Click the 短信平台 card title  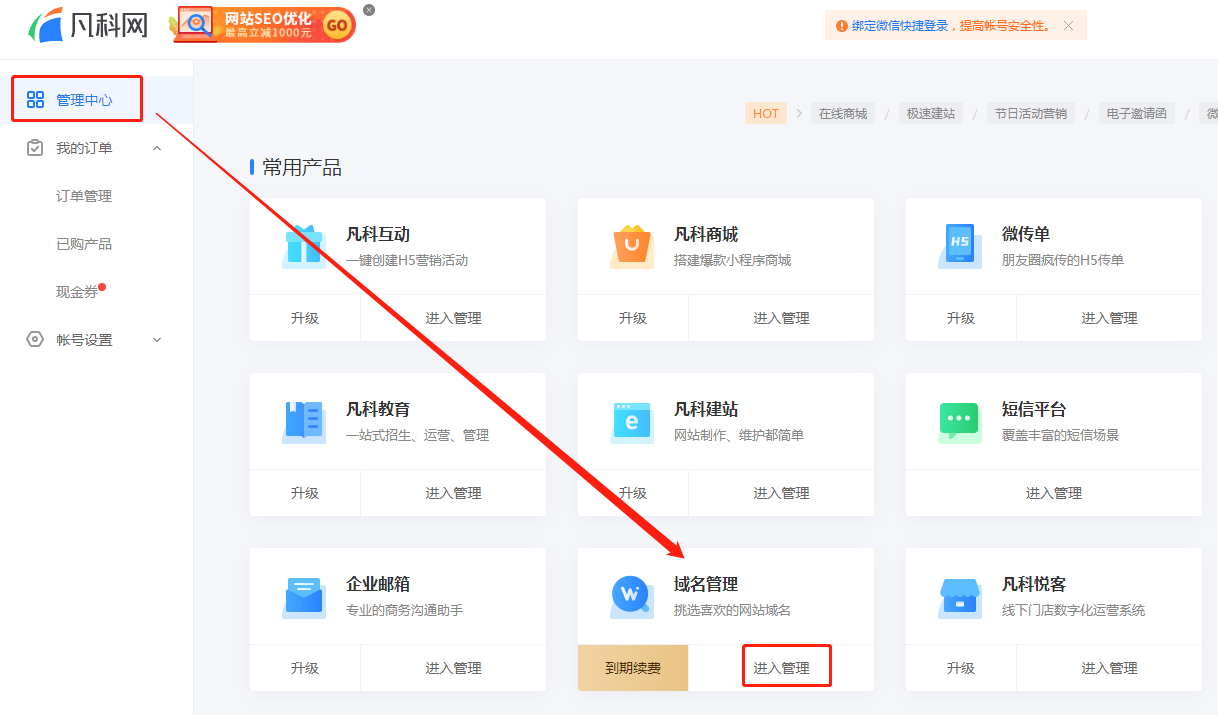click(x=1034, y=410)
